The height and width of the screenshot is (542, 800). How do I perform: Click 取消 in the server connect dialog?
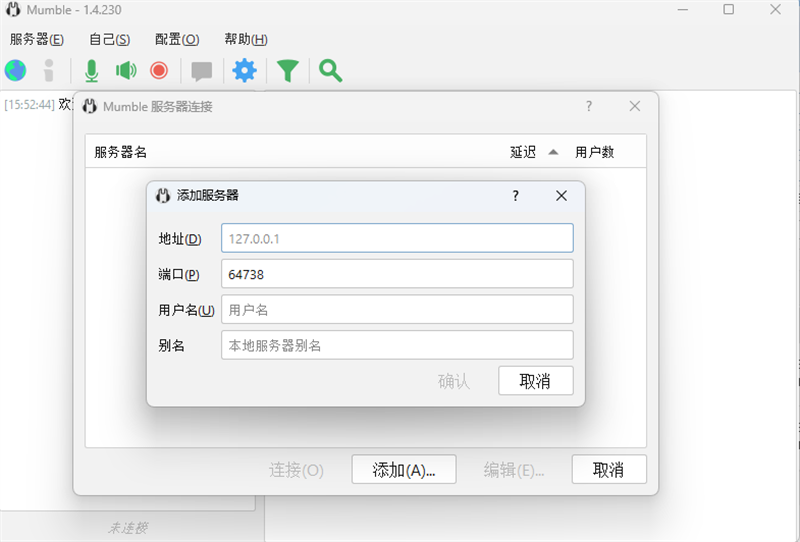pyautogui.click(x=609, y=470)
